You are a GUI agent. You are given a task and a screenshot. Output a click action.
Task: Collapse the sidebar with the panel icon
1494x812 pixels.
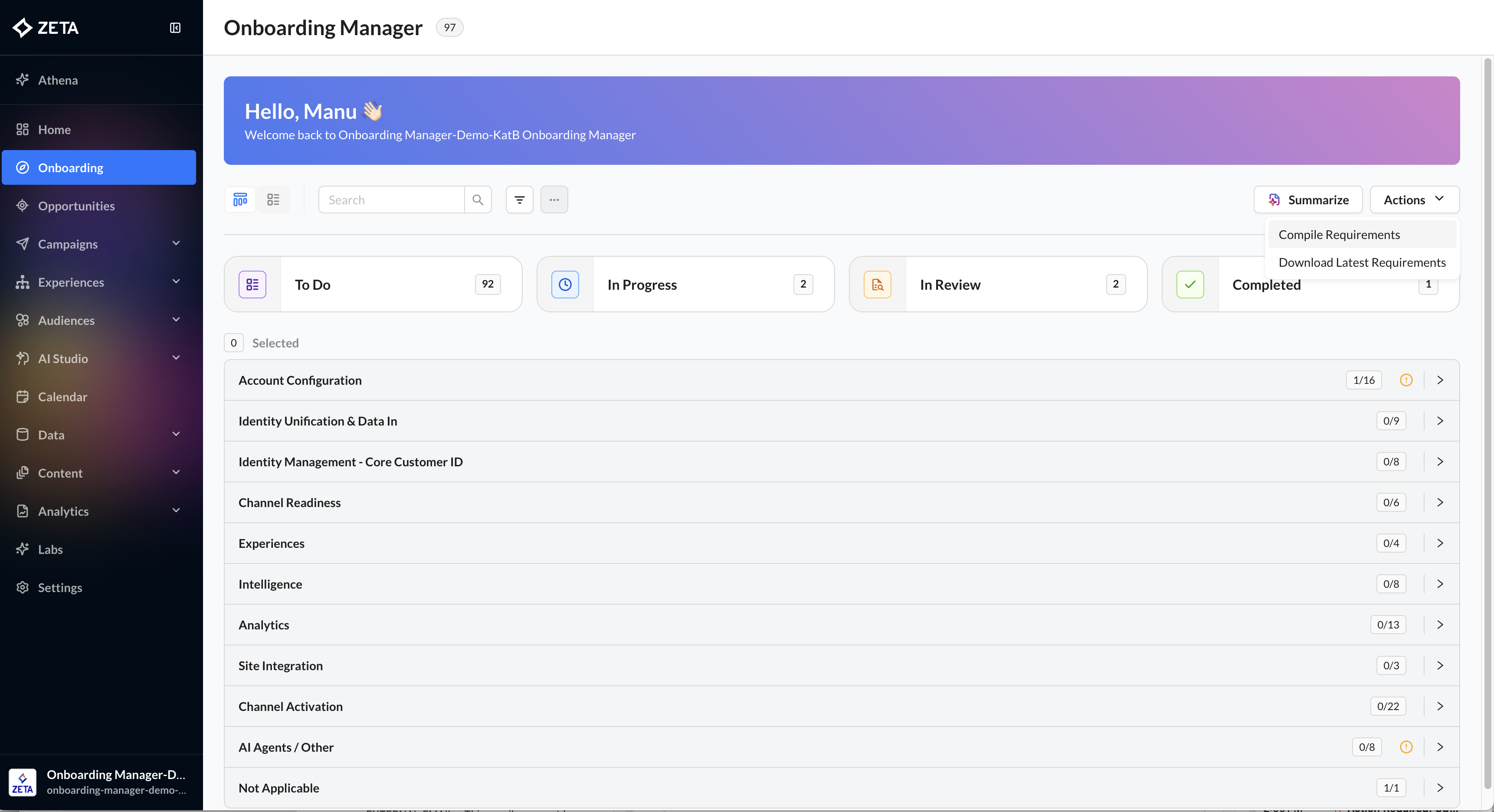point(174,28)
